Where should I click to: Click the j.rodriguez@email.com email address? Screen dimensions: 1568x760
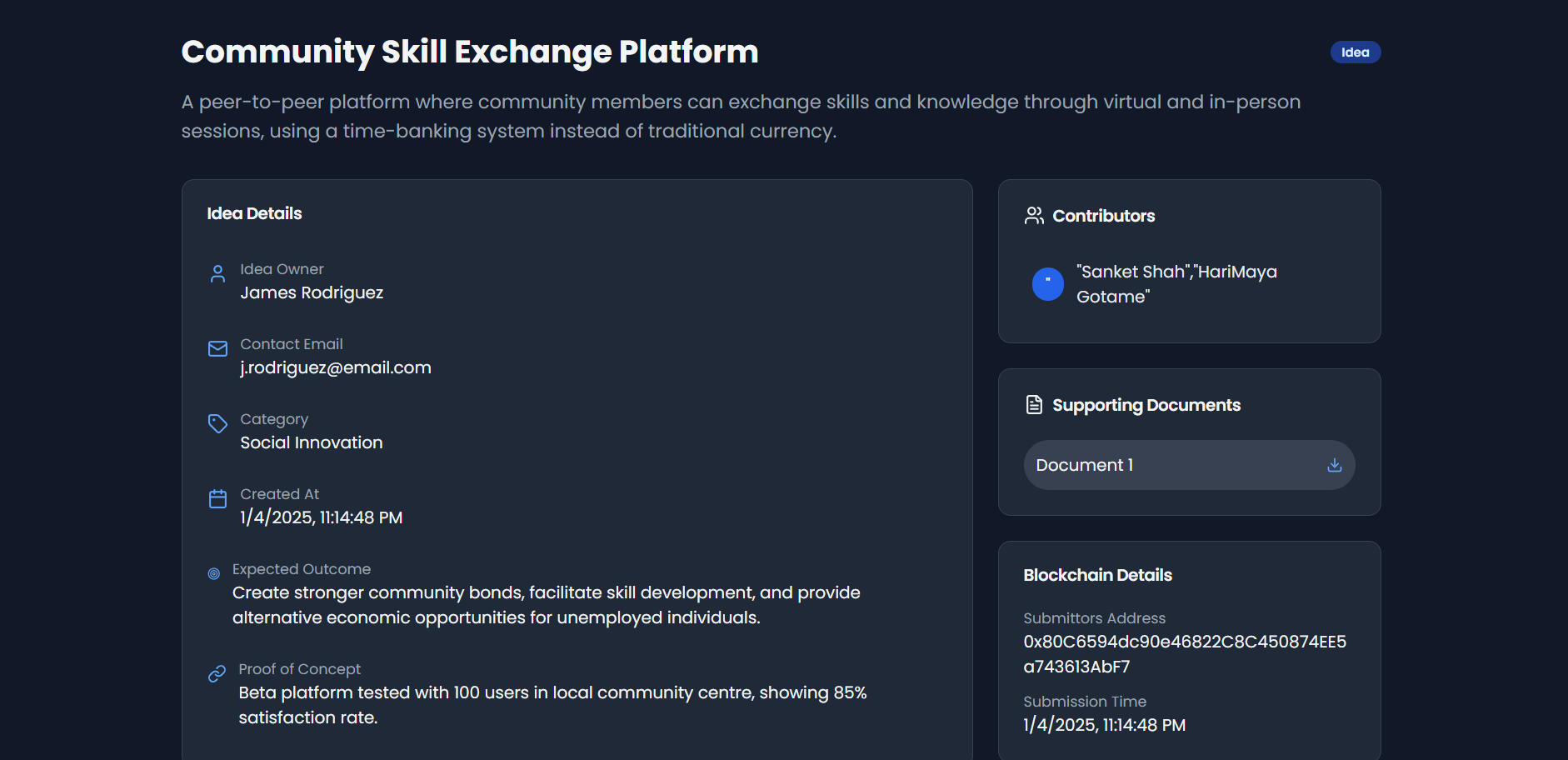point(336,367)
